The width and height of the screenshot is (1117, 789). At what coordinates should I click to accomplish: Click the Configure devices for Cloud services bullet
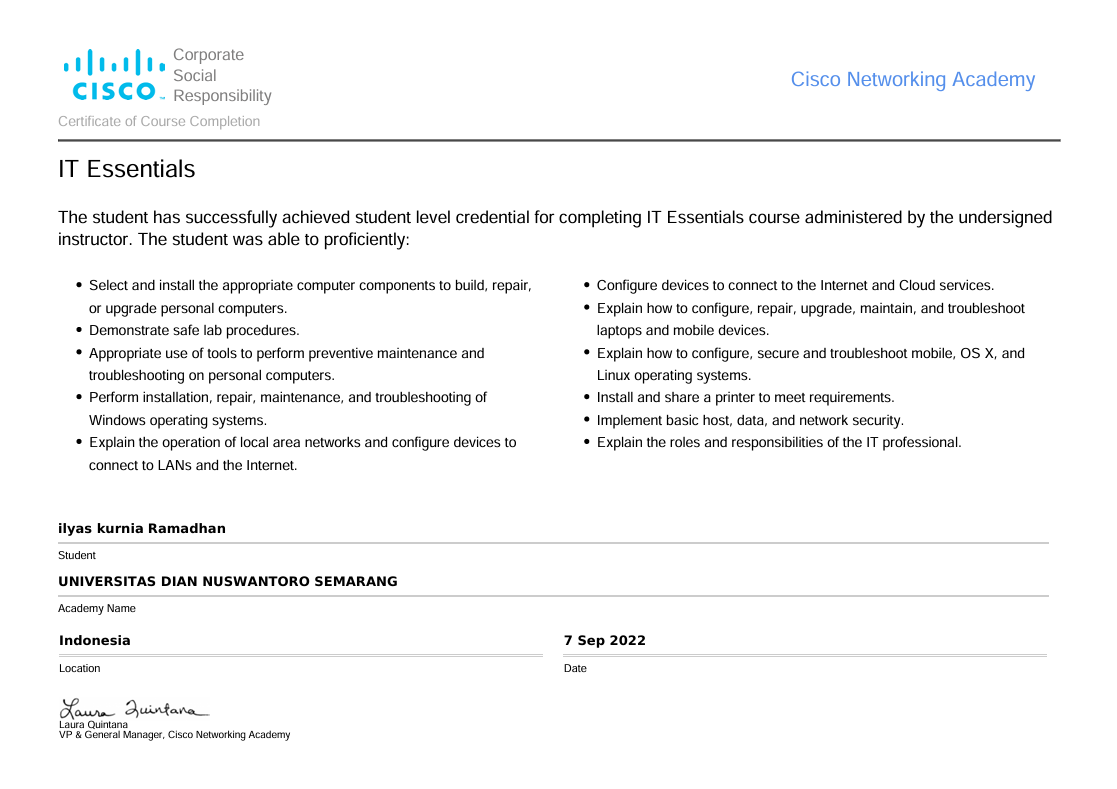point(795,286)
